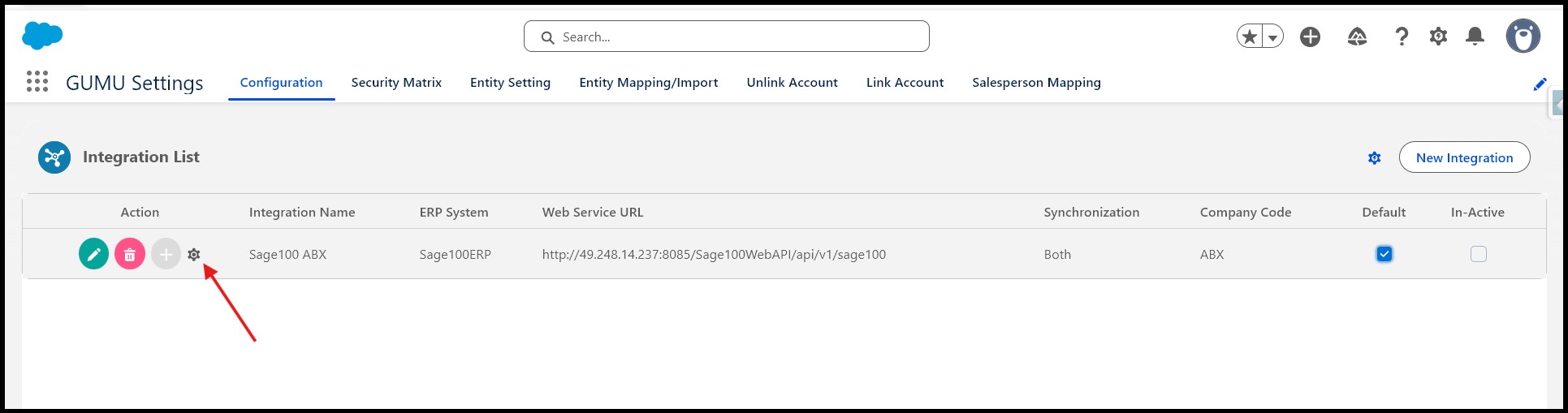Open the gear settings for Sage100 ABX row

pos(193,255)
